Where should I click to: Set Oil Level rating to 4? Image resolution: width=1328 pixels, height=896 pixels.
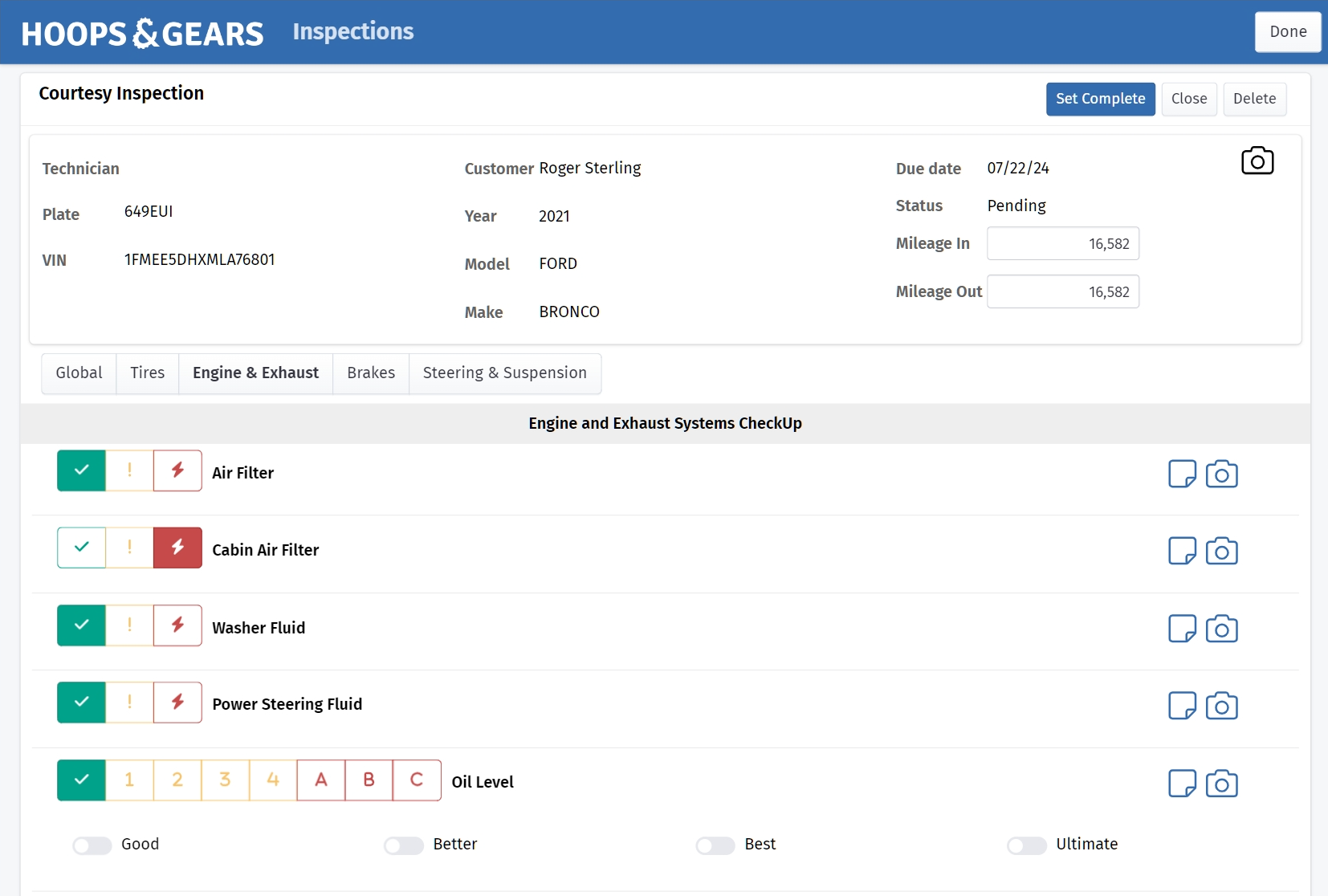point(273,780)
